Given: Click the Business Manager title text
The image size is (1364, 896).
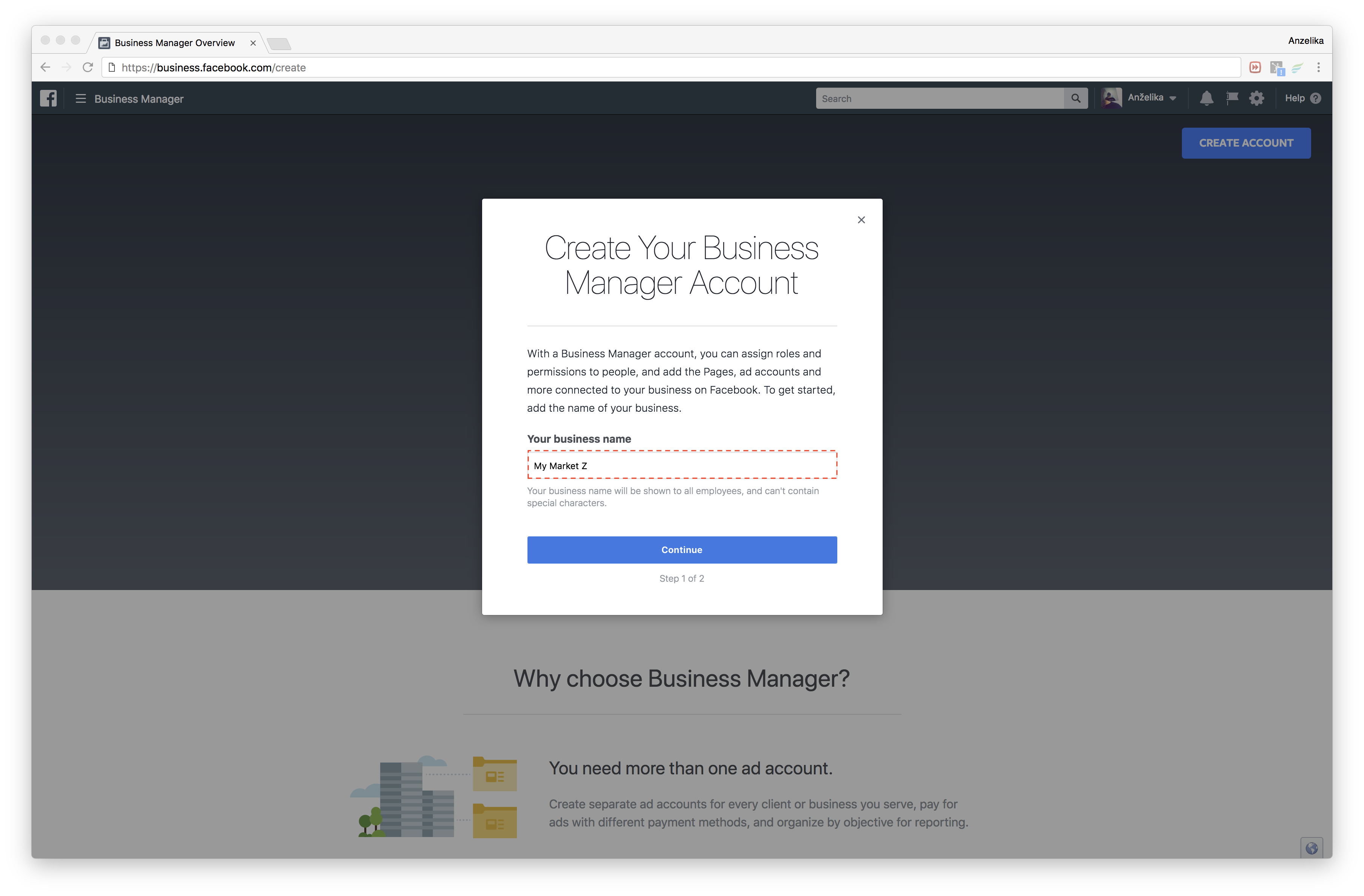Looking at the screenshot, I should coord(139,99).
